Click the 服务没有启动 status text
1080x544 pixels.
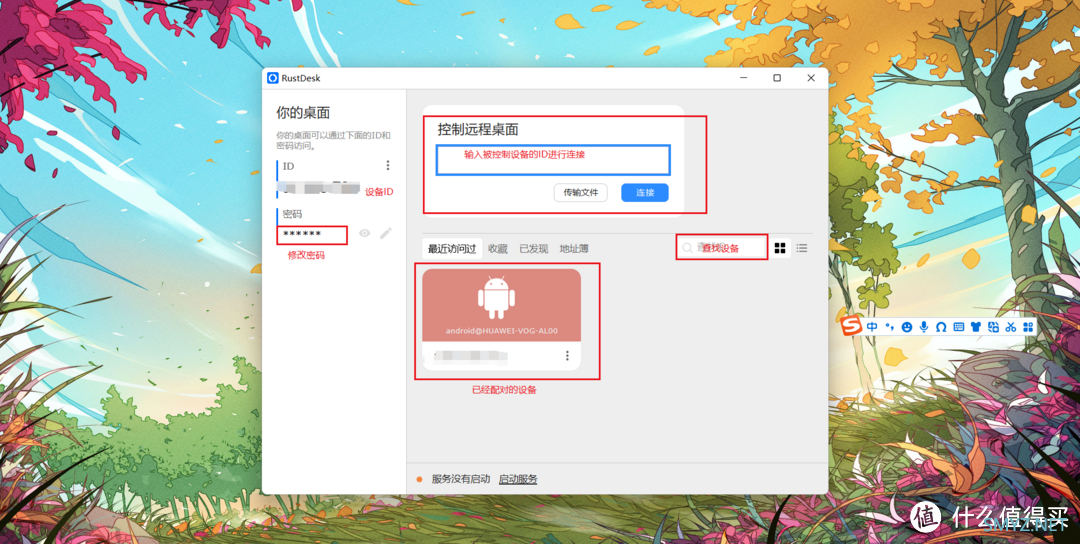pos(461,479)
